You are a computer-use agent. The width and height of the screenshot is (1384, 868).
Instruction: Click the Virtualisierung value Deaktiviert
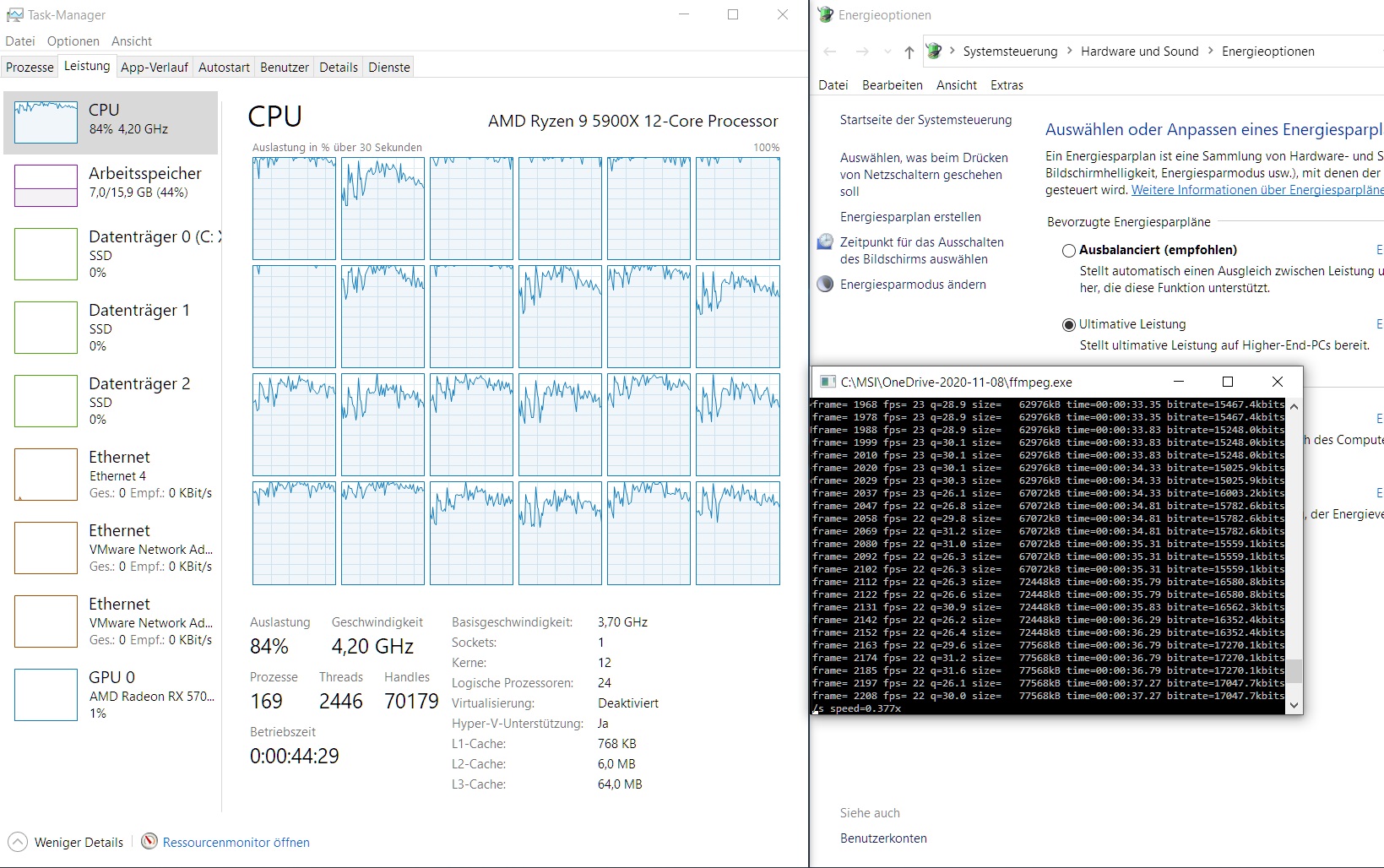coord(628,703)
